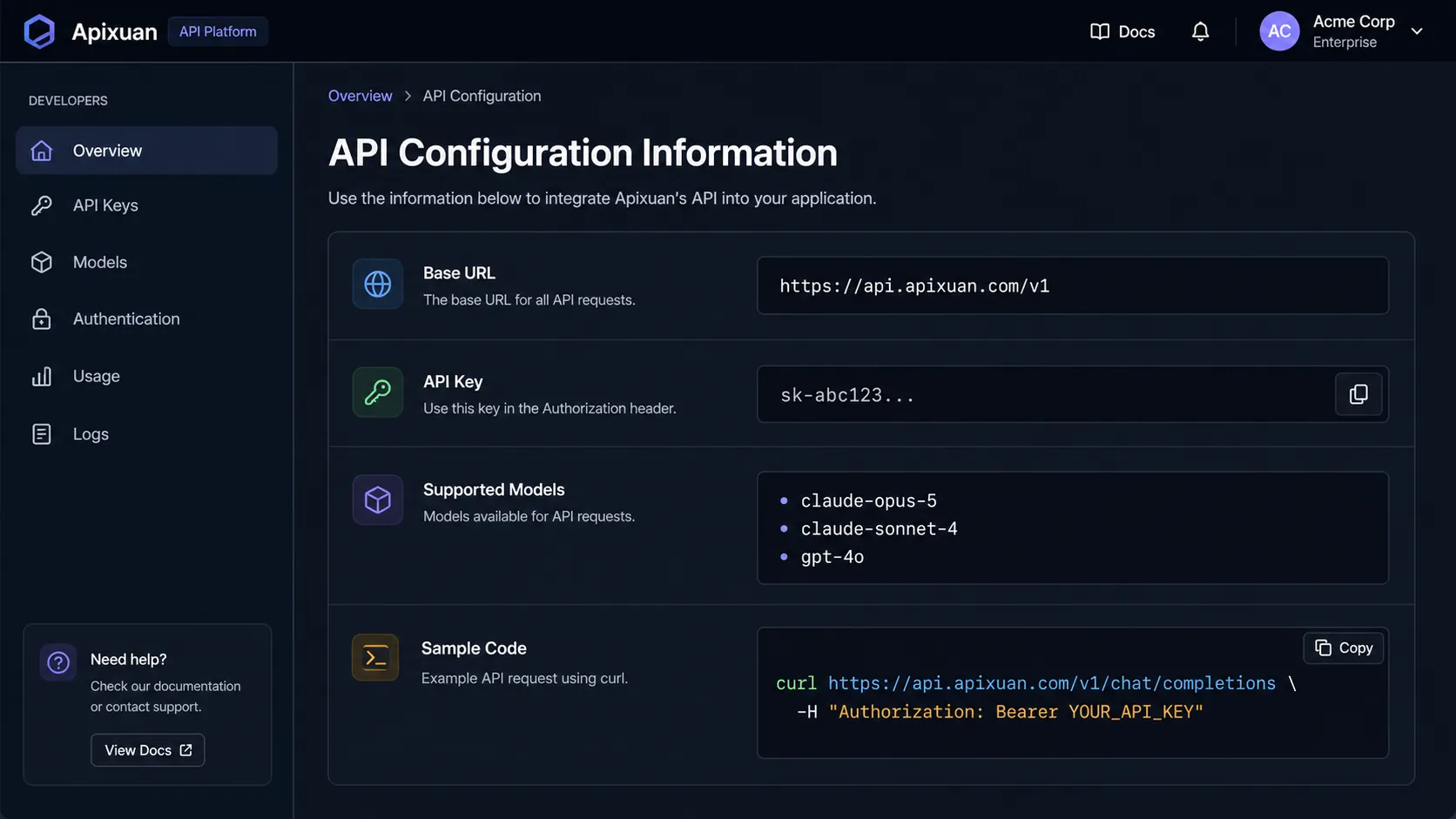
Task: Open Authentication in the sidebar
Action: pyautogui.click(x=146, y=319)
